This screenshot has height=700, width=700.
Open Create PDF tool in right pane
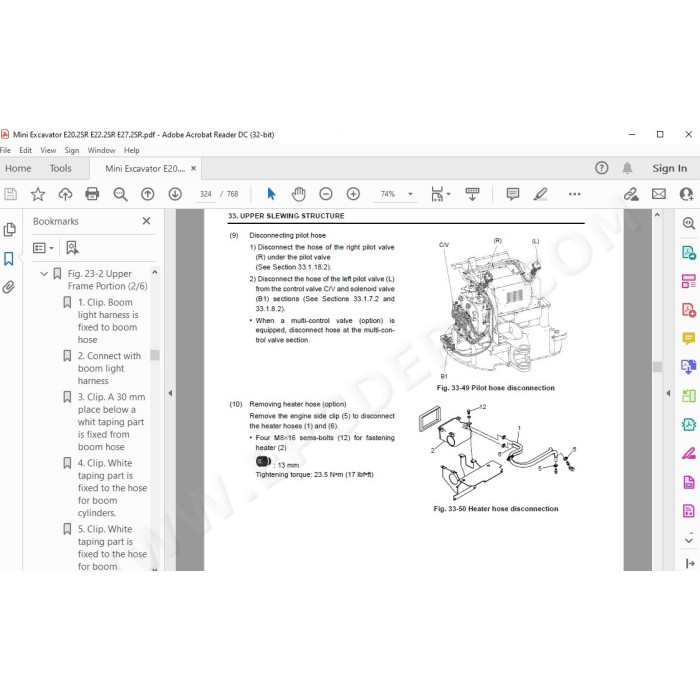pos(688,310)
